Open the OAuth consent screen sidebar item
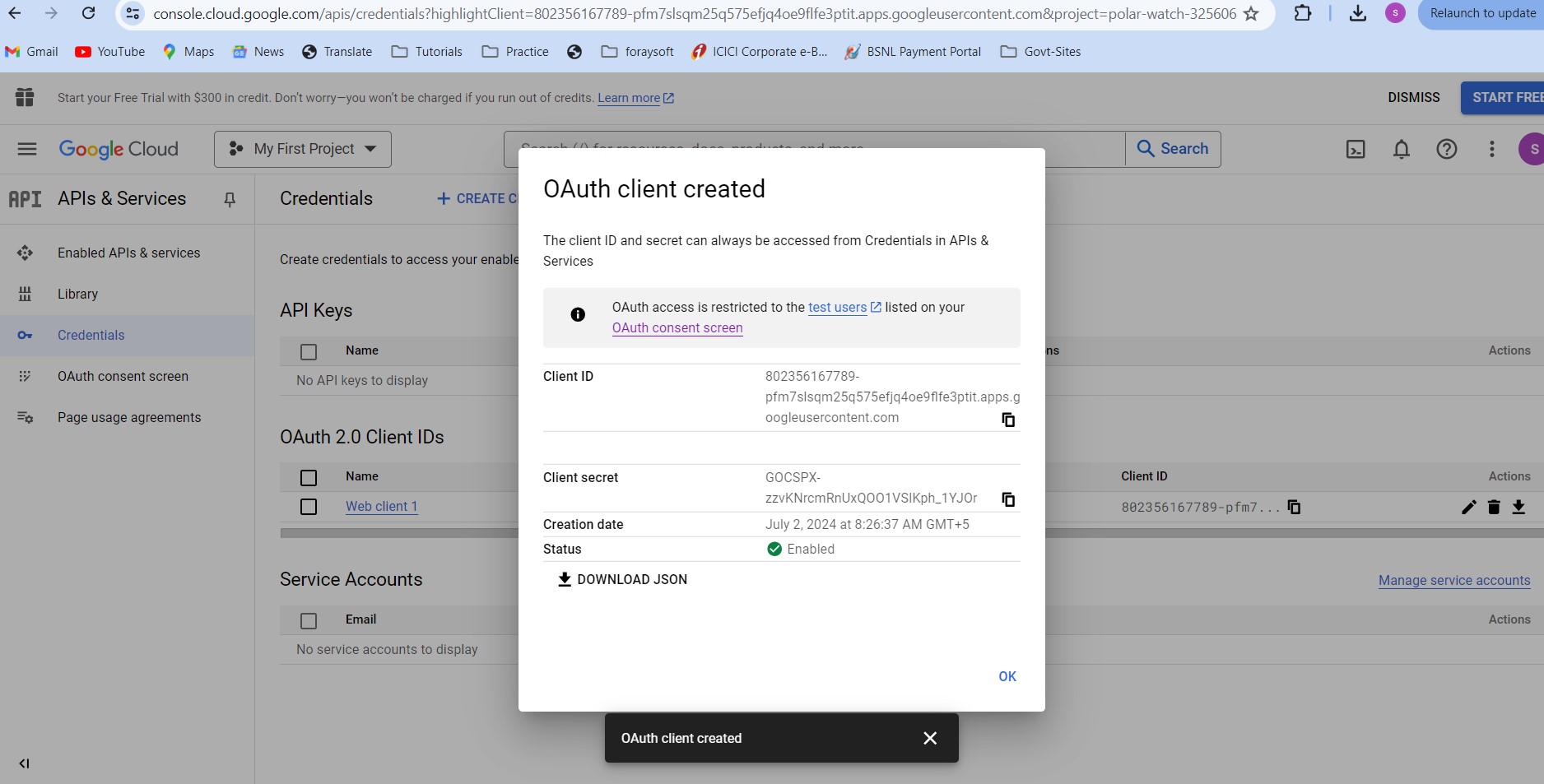 click(123, 376)
